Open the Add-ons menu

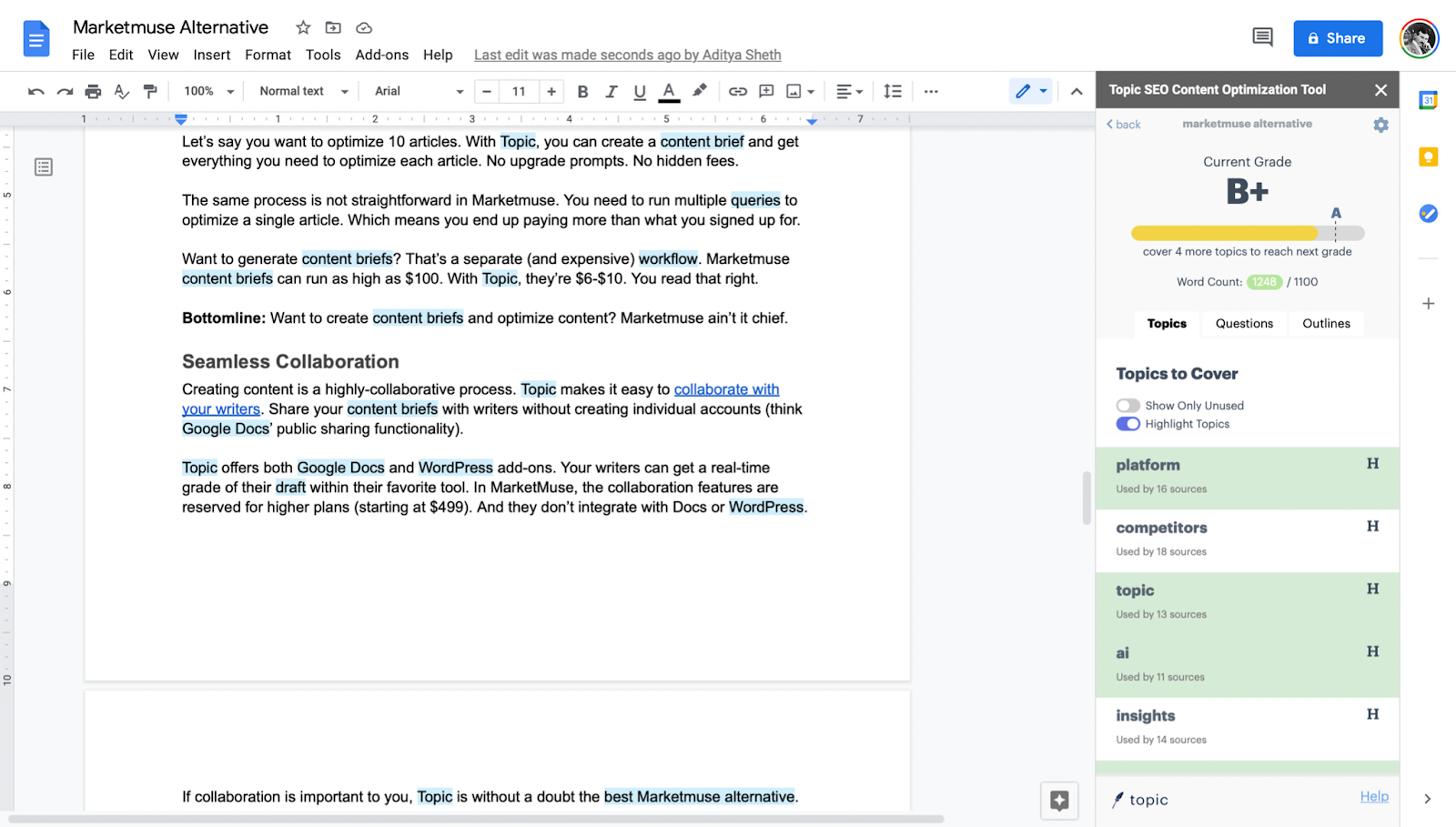382,55
